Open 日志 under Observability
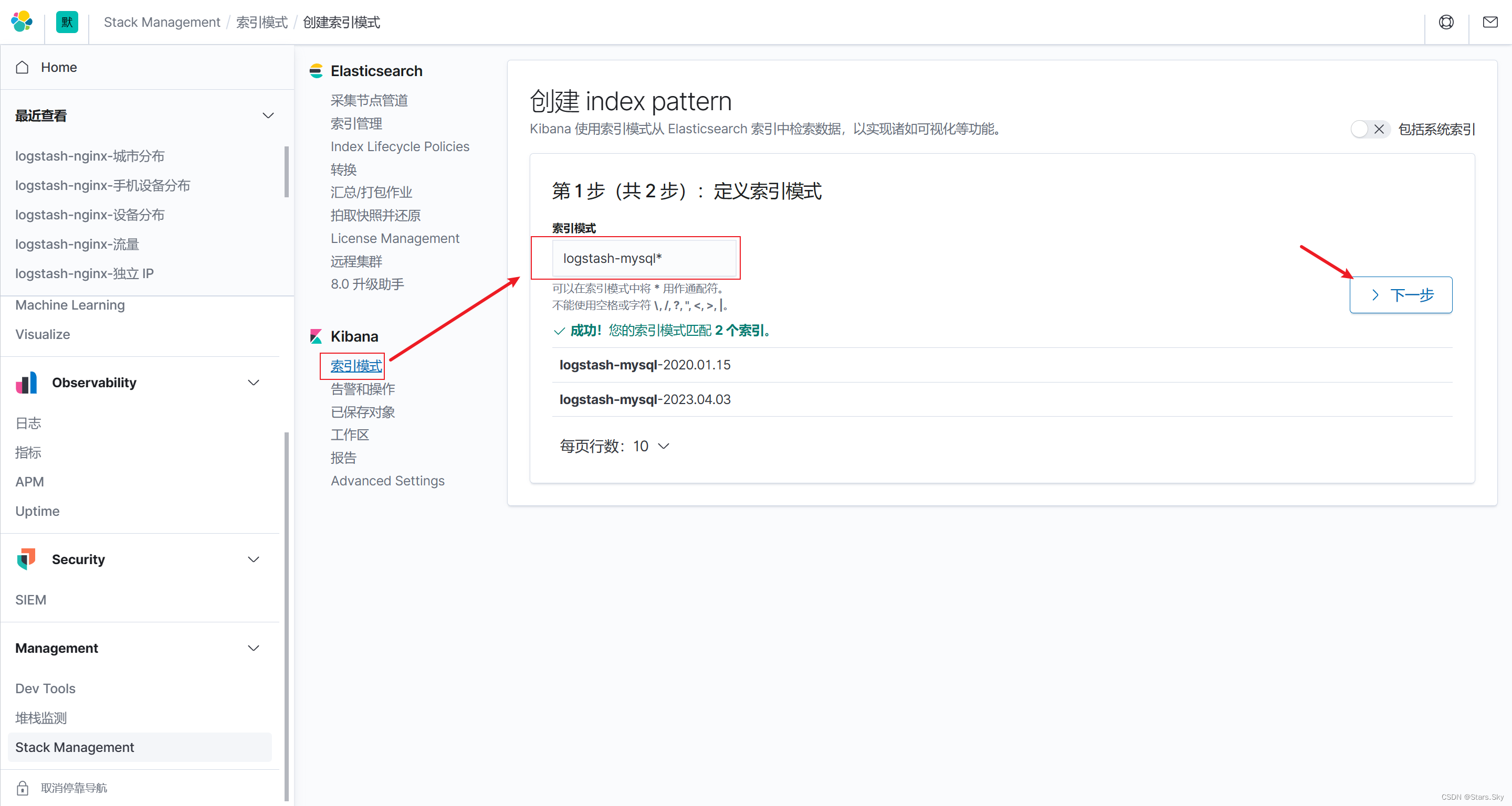 (x=28, y=423)
